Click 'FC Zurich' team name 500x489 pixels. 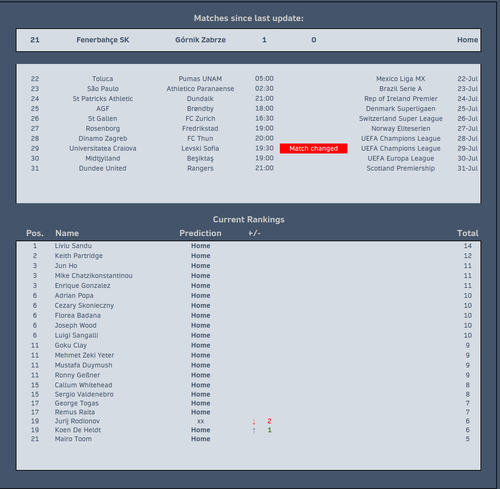(x=200, y=119)
